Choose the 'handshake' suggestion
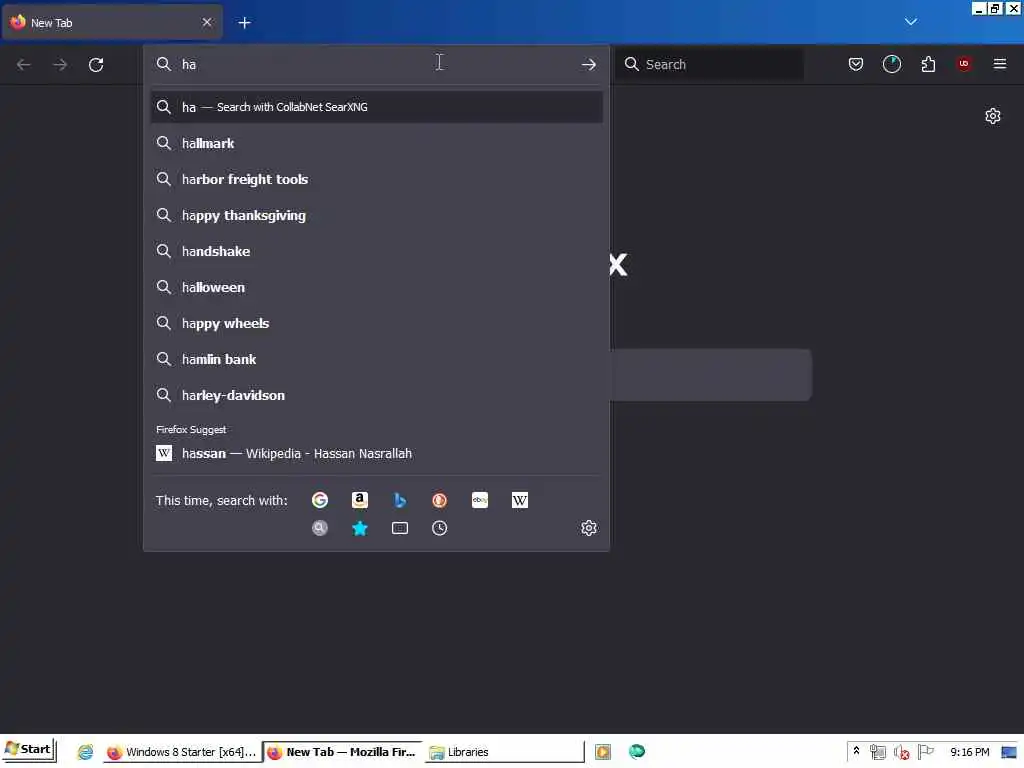Viewport: 1024px width, 768px height. (377, 251)
